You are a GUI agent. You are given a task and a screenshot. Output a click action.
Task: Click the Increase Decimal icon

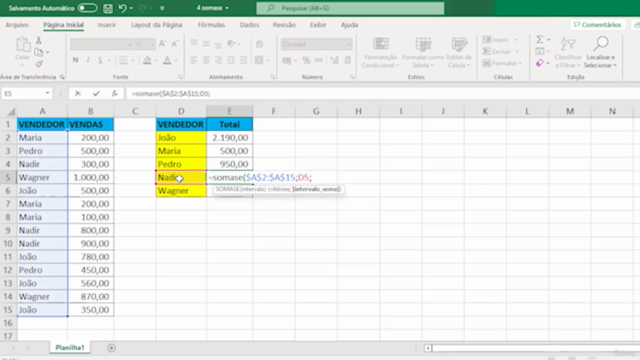click(x=335, y=60)
